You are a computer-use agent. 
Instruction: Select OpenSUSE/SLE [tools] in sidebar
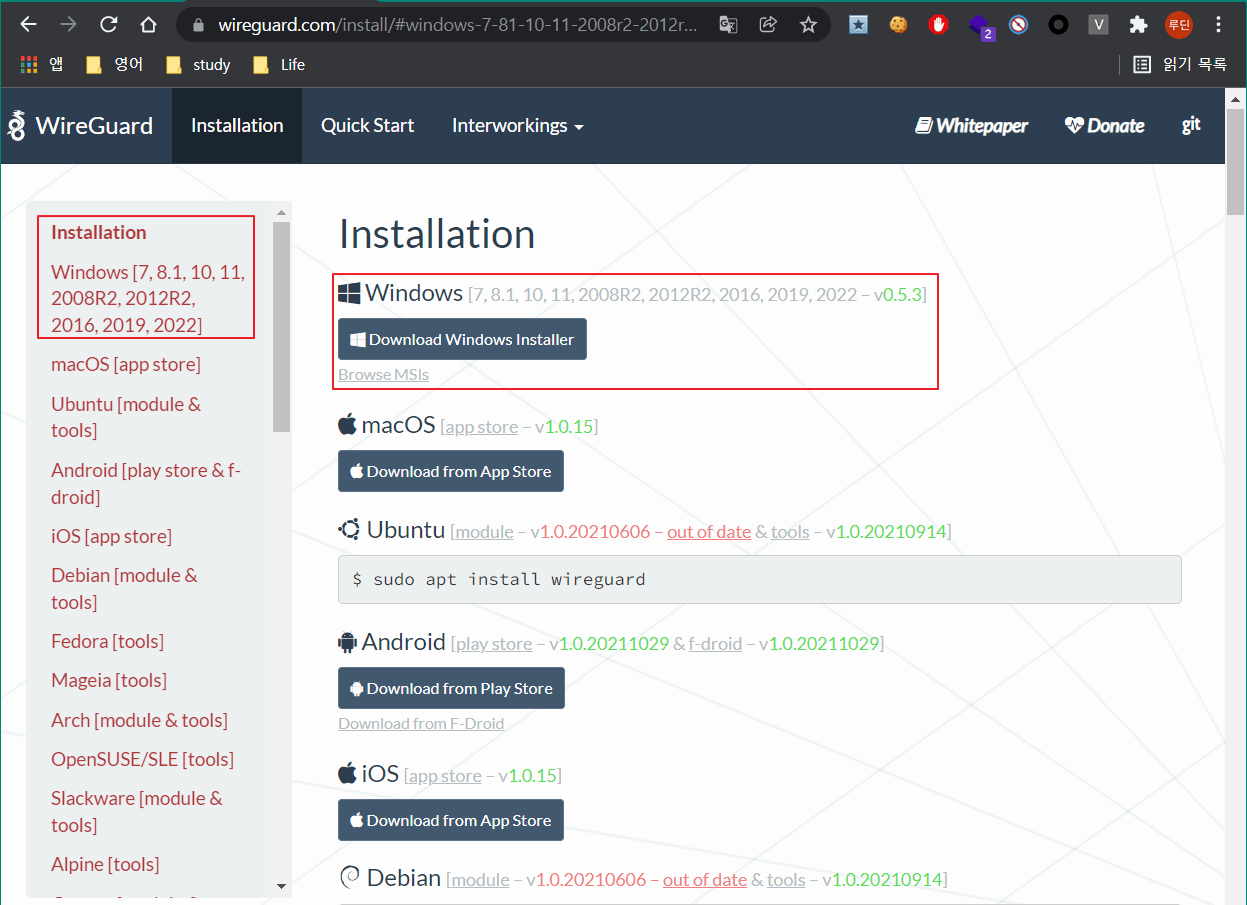coord(142,759)
